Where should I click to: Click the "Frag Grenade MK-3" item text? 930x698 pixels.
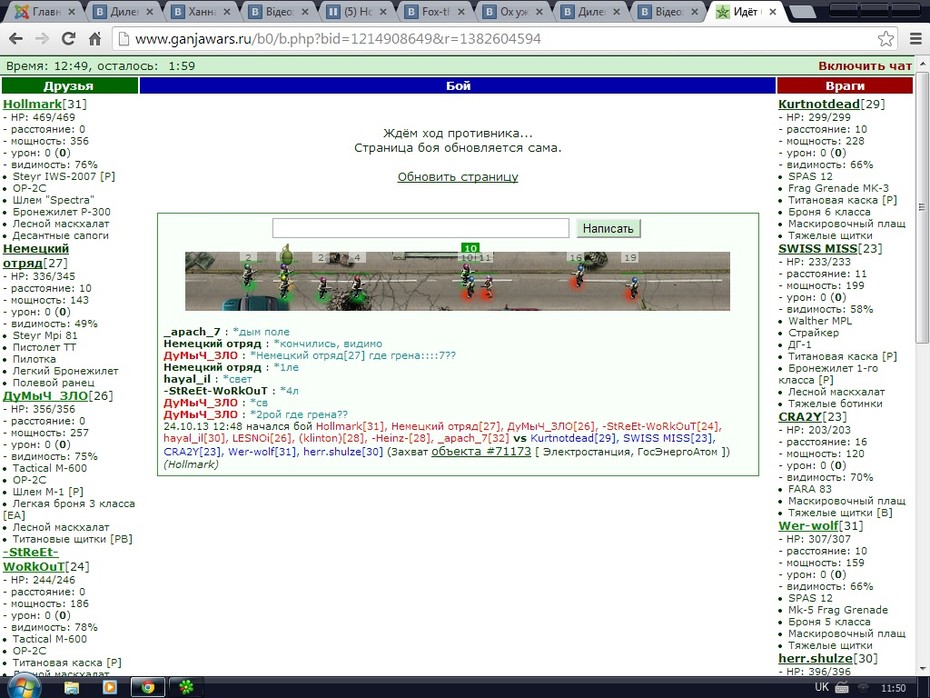click(x=838, y=188)
